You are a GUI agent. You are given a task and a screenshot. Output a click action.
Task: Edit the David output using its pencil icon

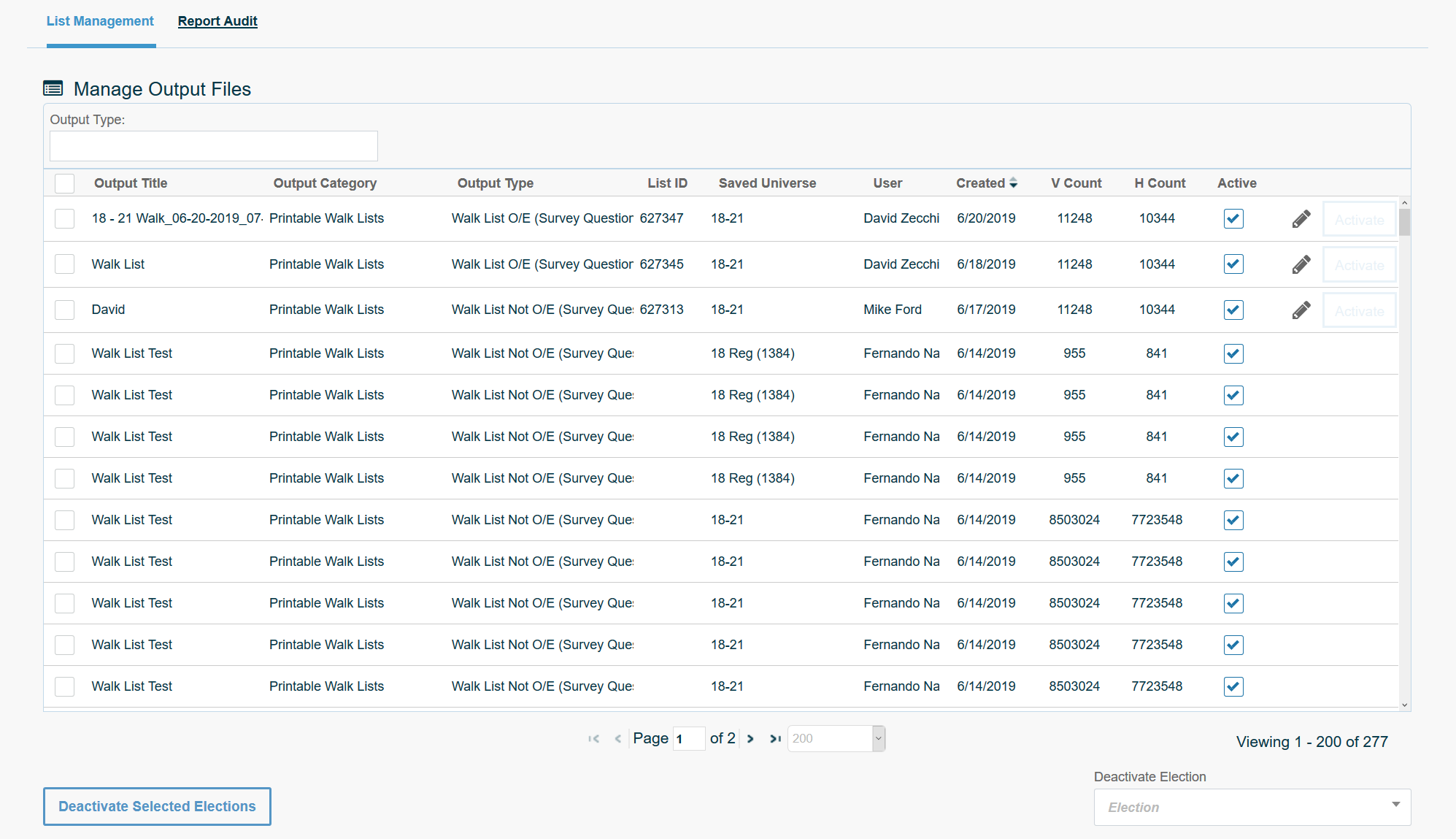(x=1301, y=310)
